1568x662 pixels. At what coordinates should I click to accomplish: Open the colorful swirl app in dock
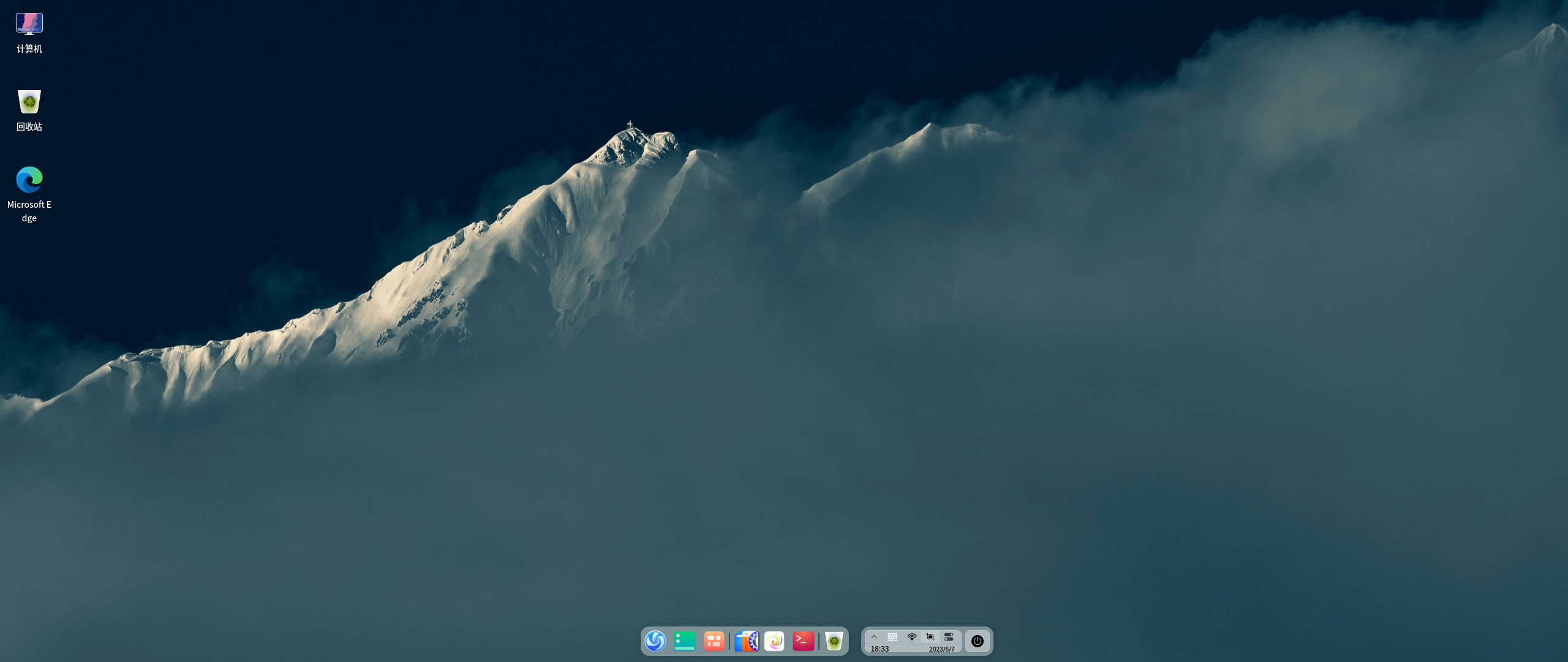[x=774, y=641]
